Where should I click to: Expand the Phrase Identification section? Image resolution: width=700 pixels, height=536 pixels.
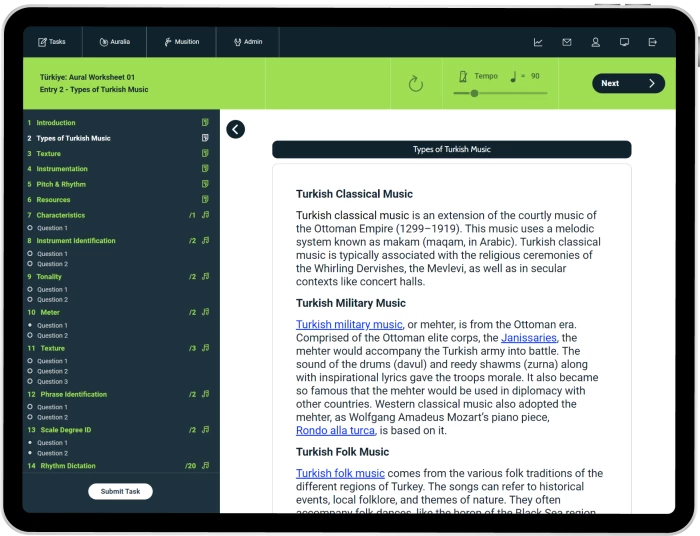coord(71,395)
